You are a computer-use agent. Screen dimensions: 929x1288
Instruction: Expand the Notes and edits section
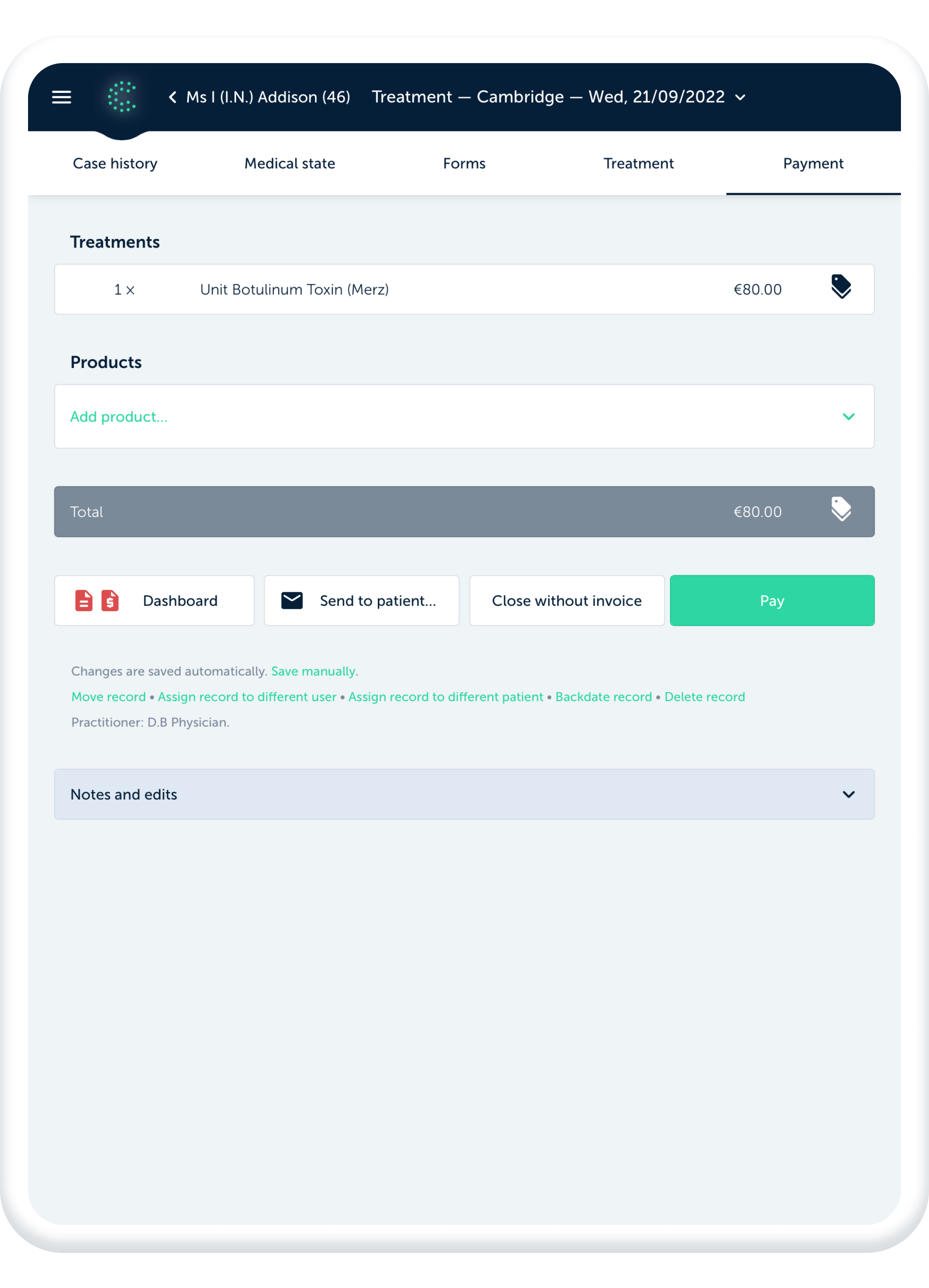click(x=848, y=795)
